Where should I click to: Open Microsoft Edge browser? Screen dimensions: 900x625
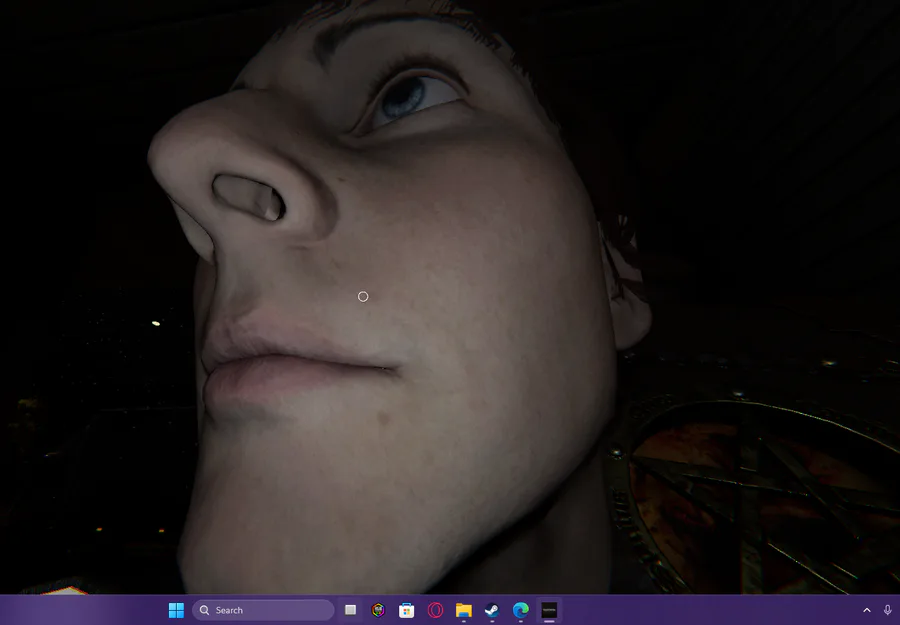[x=521, y=610]
